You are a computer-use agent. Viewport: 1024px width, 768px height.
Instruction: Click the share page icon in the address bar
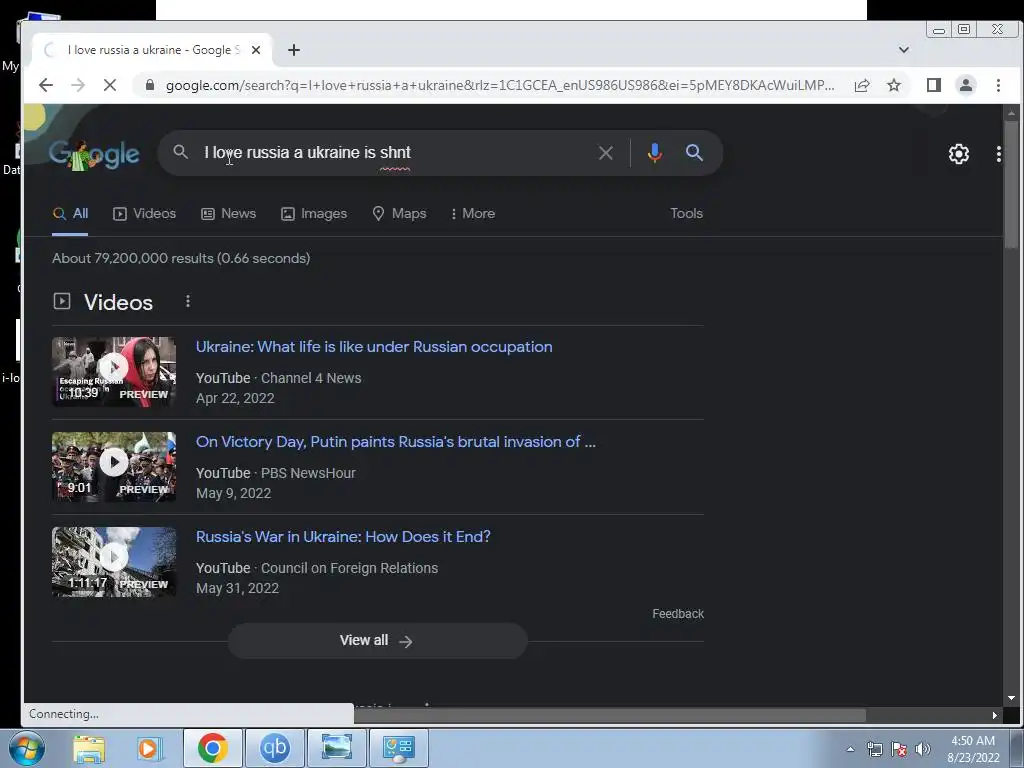(x=861, y=85)
